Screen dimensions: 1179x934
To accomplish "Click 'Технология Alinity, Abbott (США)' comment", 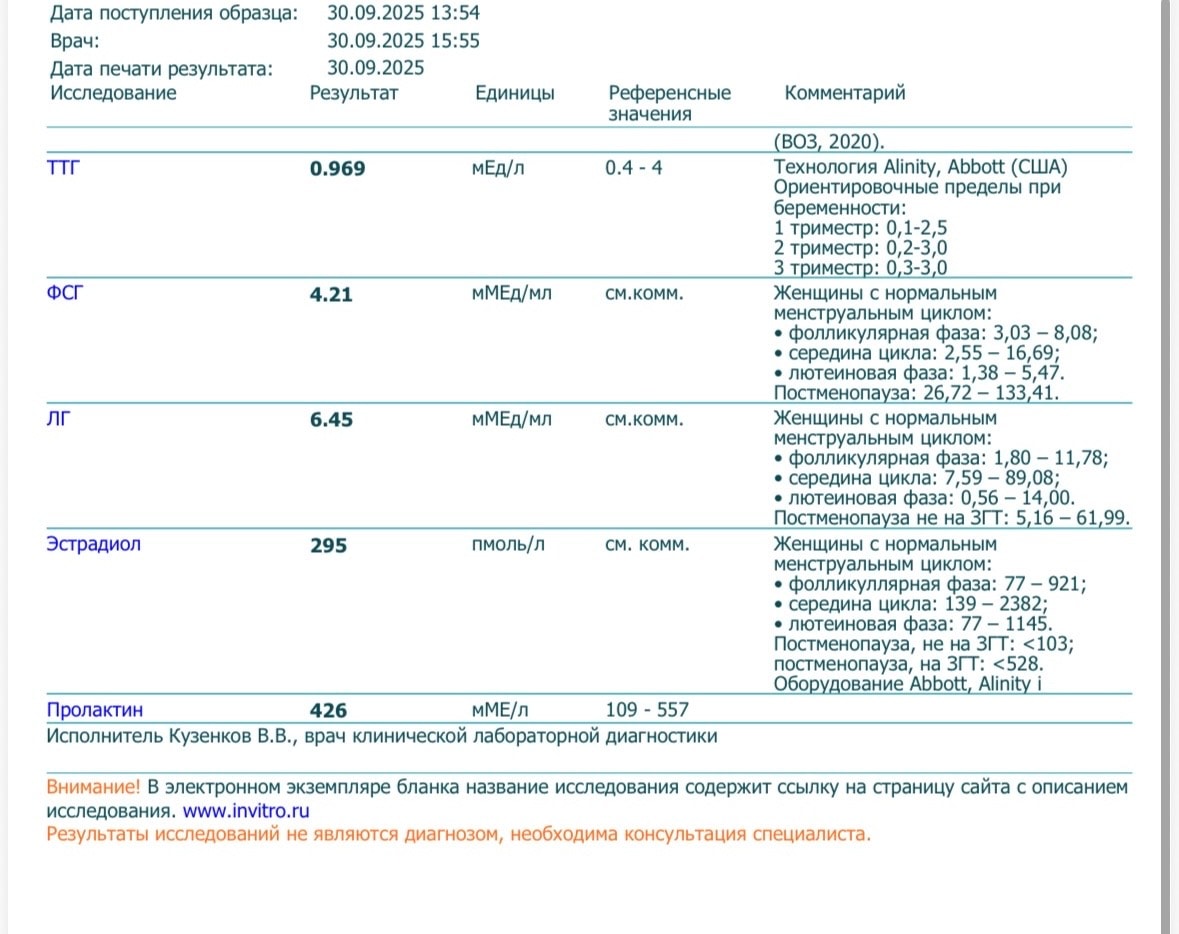I will (x=920, y=167).
